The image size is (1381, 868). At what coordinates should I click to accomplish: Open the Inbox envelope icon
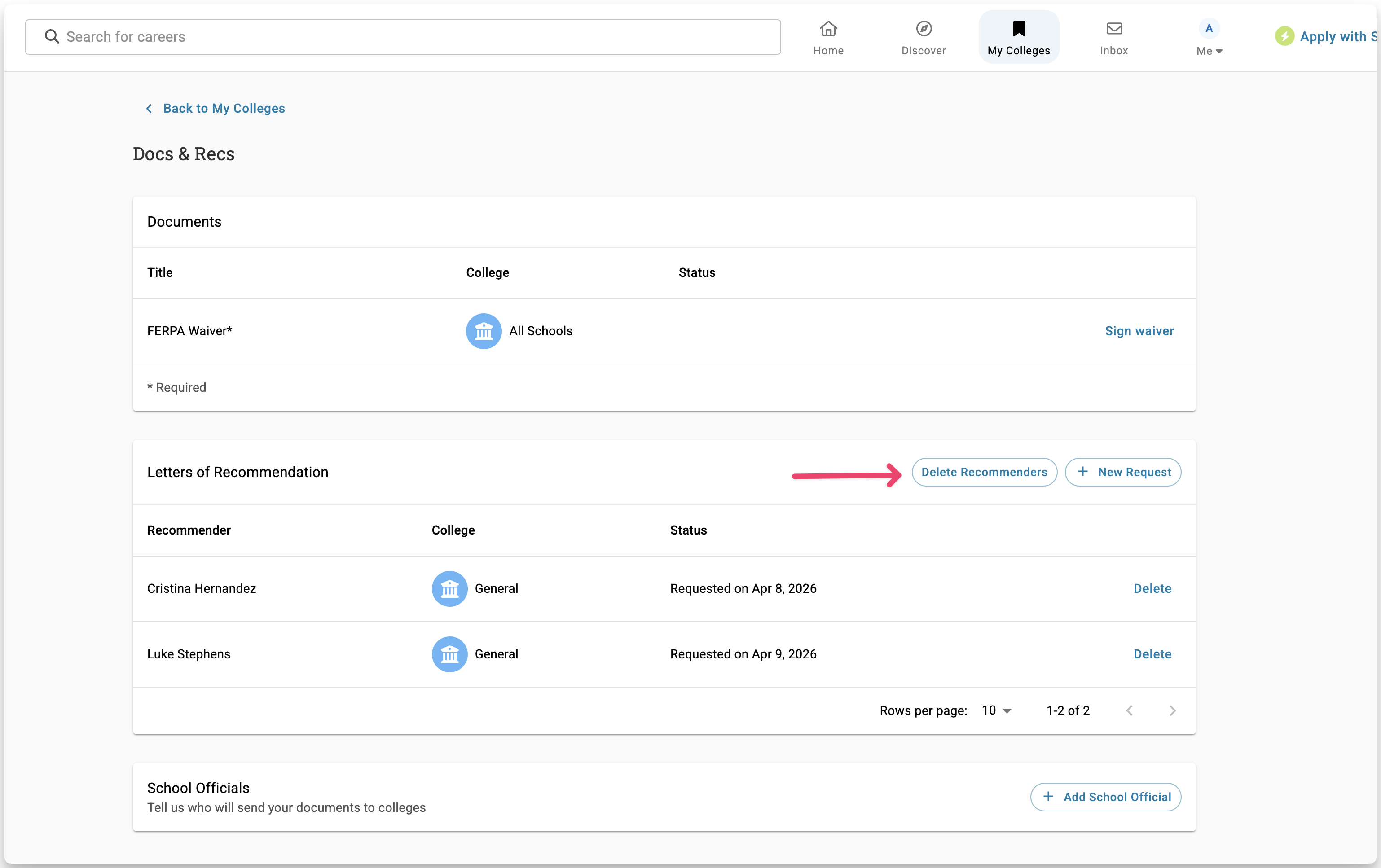1114,29
